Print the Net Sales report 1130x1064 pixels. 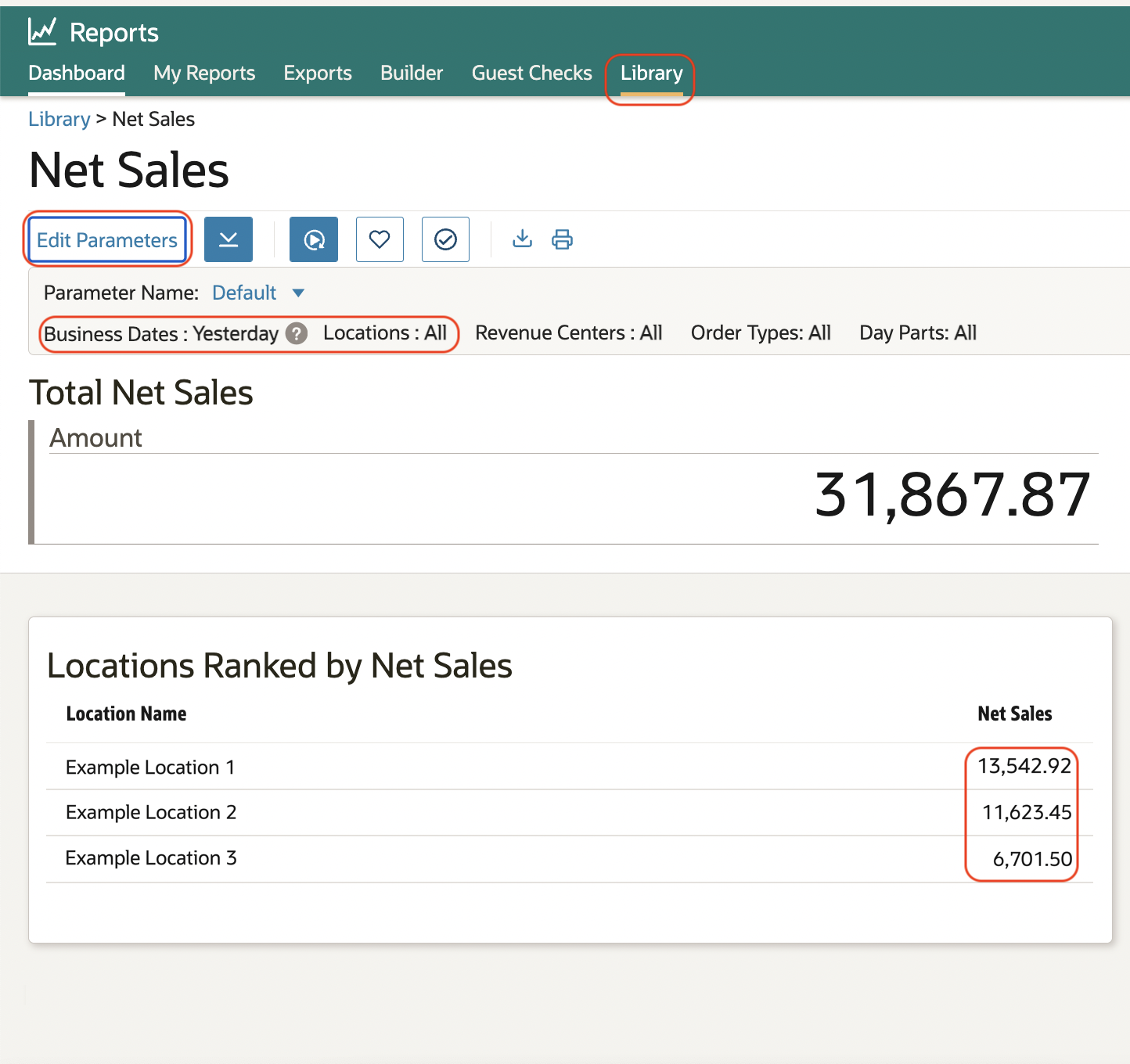(x=563, y=239)
